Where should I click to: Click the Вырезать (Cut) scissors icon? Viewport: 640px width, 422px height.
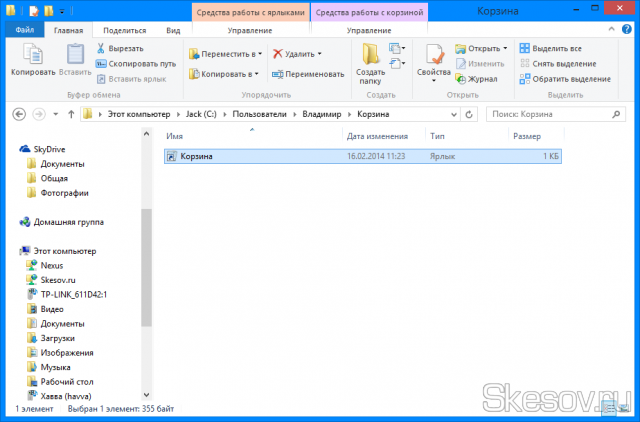(101, 48)
